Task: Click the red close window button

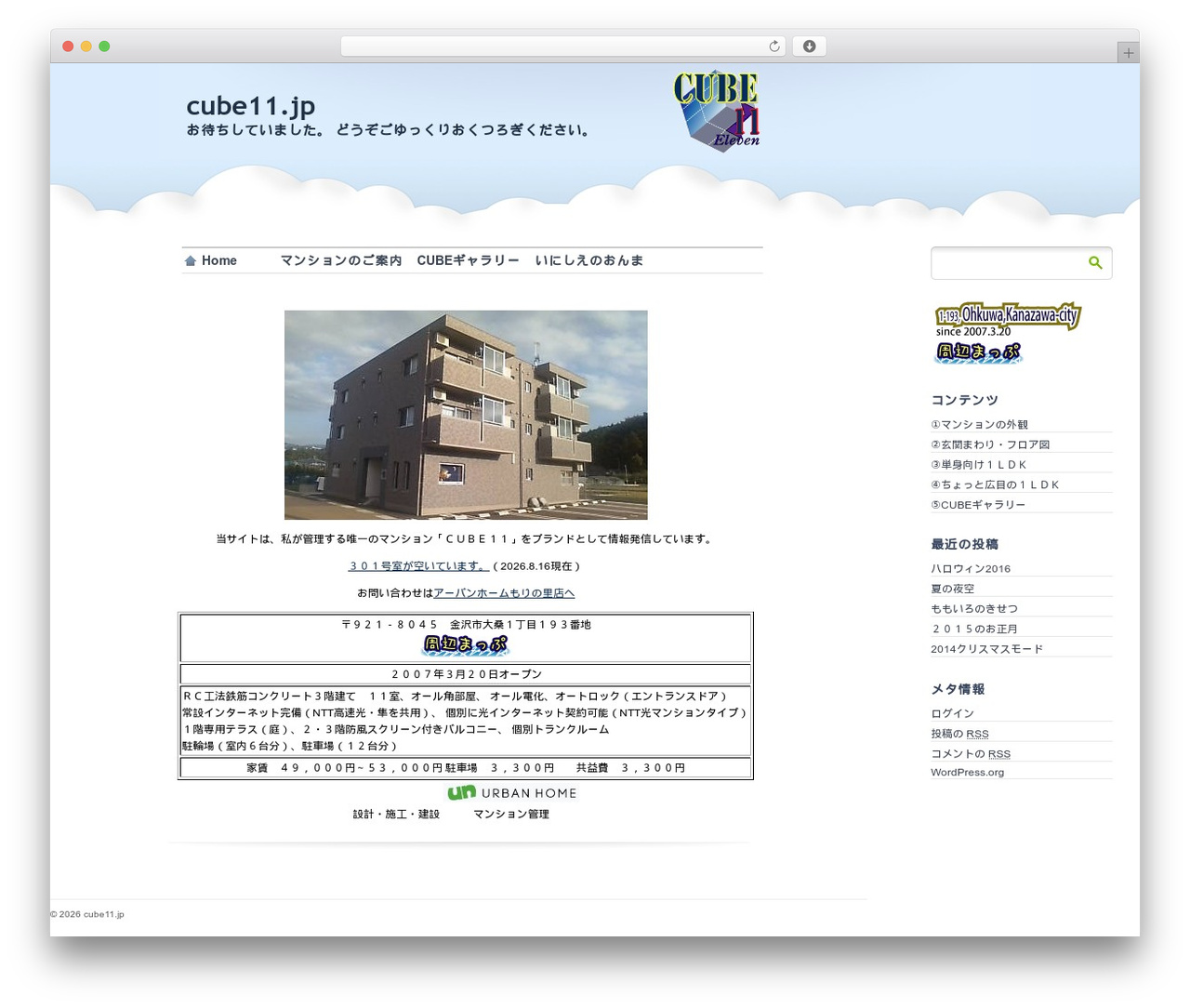Action: 68,46
